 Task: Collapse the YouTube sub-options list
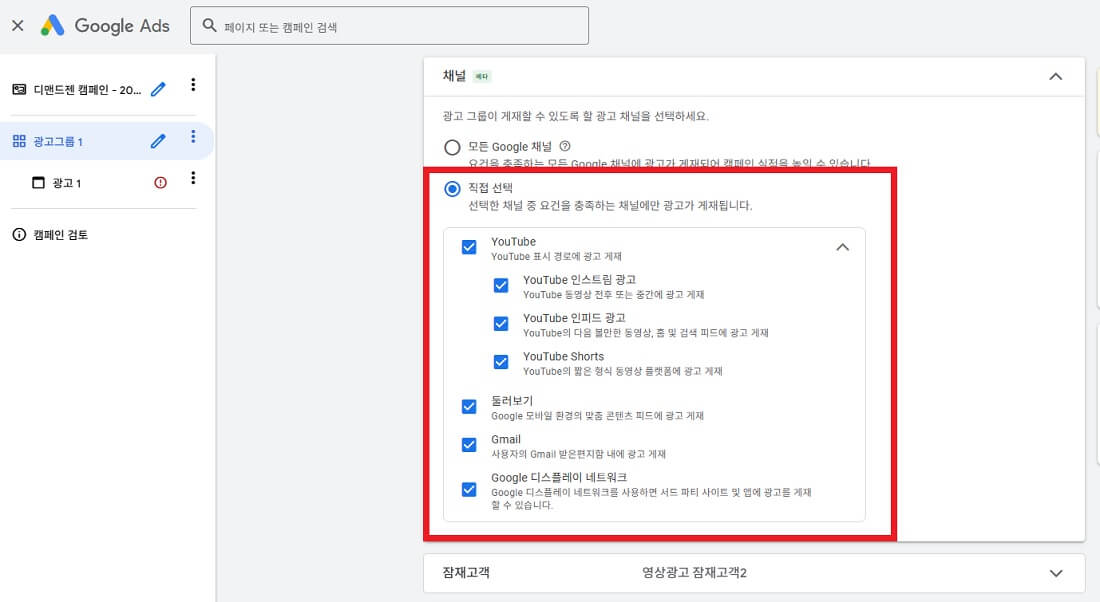coord(843,247)
